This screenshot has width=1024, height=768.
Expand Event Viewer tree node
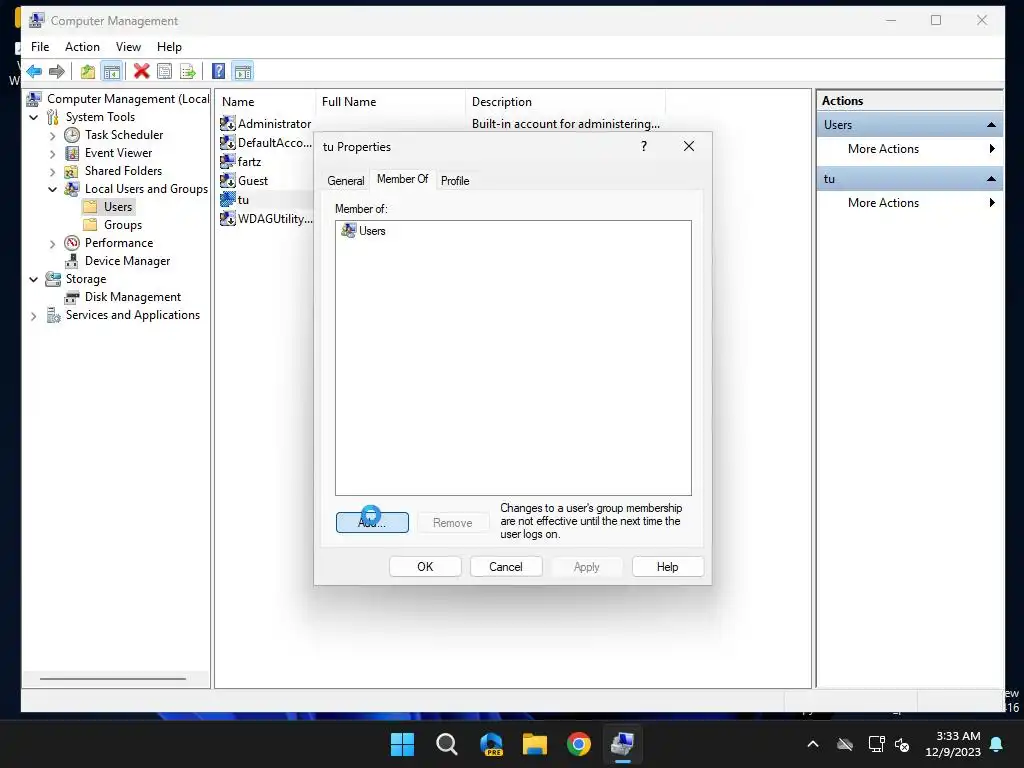click(x=53, y=153)
